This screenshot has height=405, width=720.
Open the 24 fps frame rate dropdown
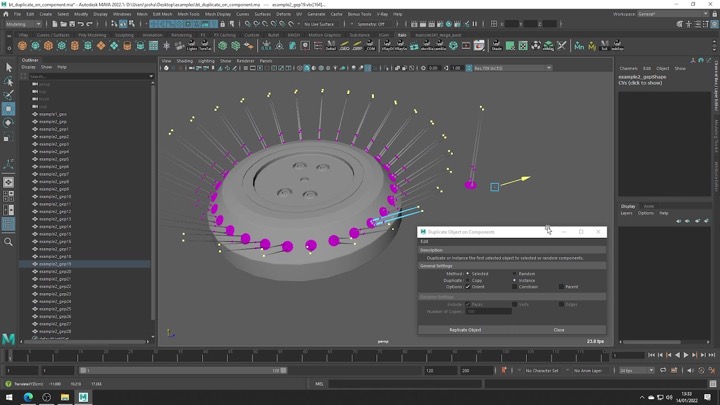pos(637,370)
